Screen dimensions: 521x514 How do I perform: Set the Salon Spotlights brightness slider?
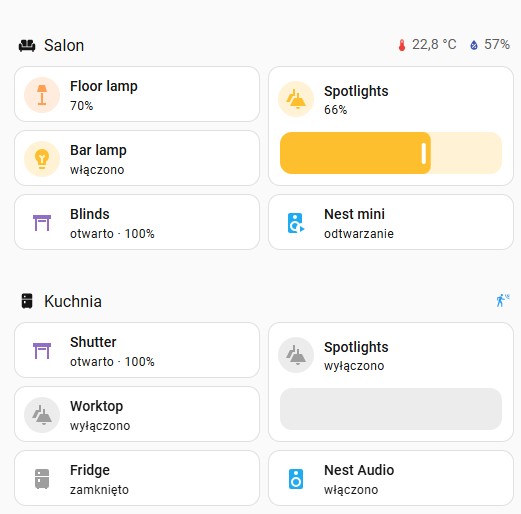391,153
